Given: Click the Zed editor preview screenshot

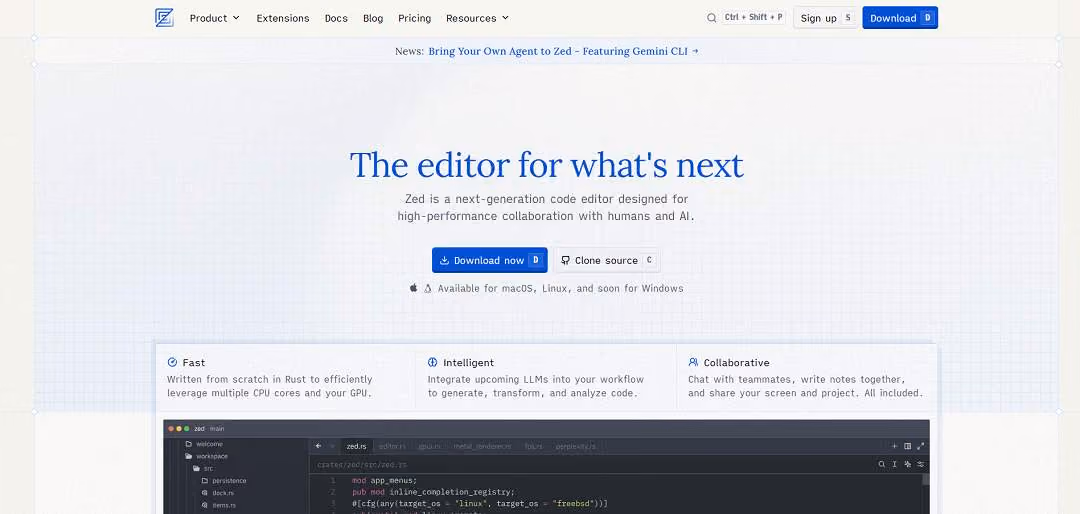Looking at the screenshot, I should click(546, 466).
